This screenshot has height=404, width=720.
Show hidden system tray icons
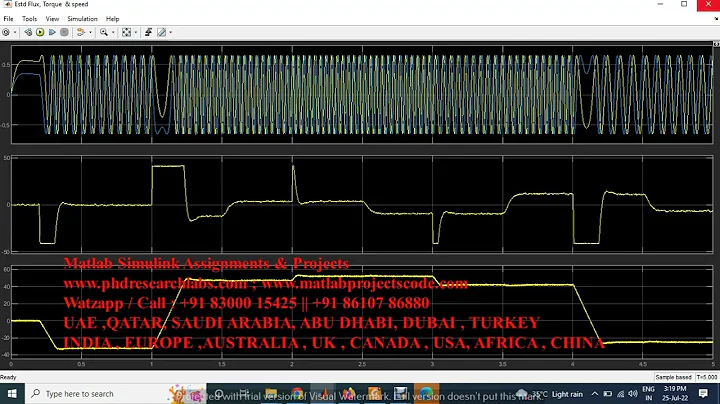point(595,394)
